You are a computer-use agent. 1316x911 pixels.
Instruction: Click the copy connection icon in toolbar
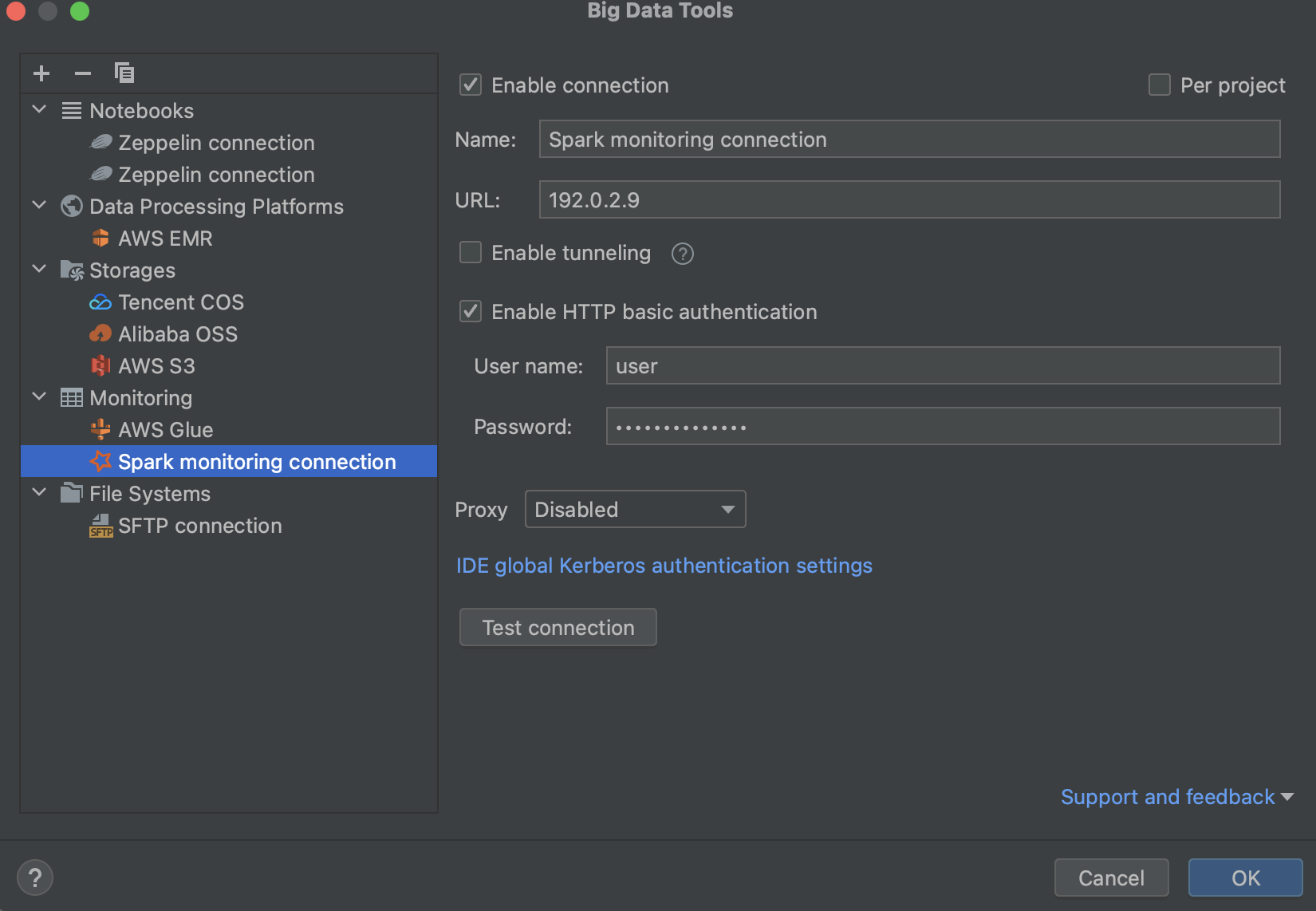click(124, 73)
